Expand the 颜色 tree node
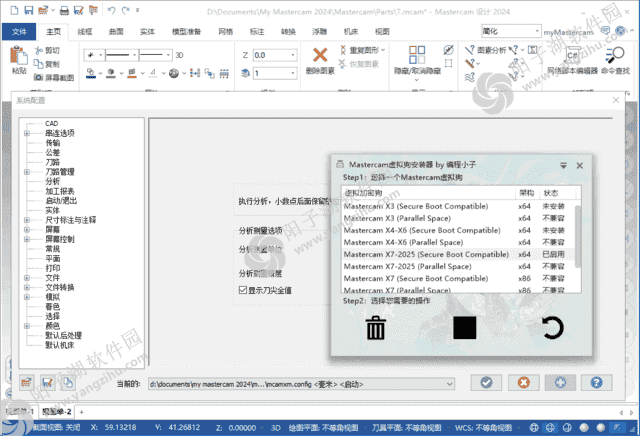 27,326
